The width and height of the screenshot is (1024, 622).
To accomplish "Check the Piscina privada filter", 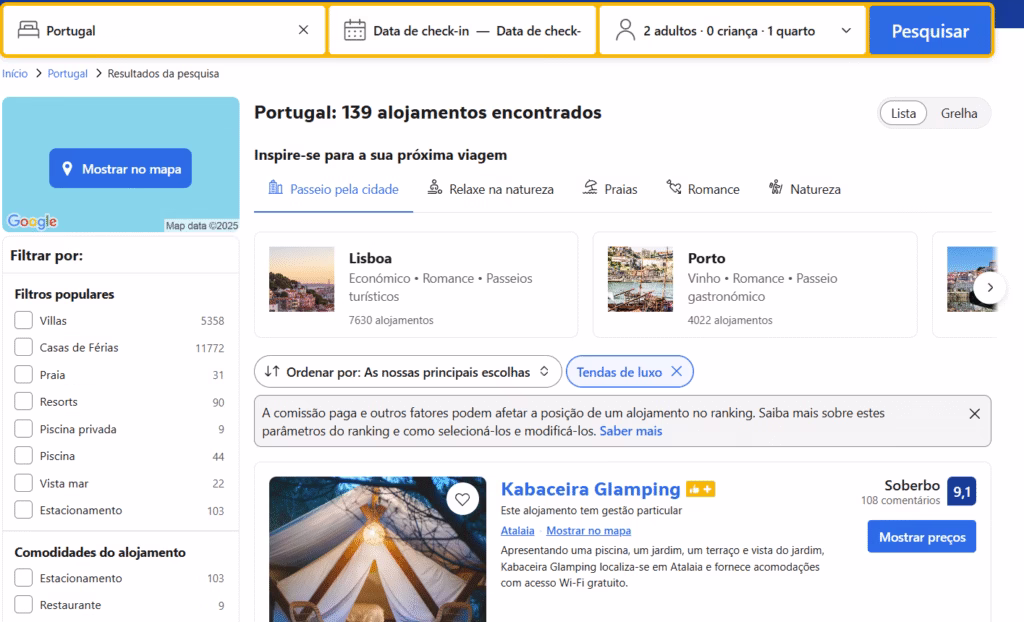I will 24,429.
